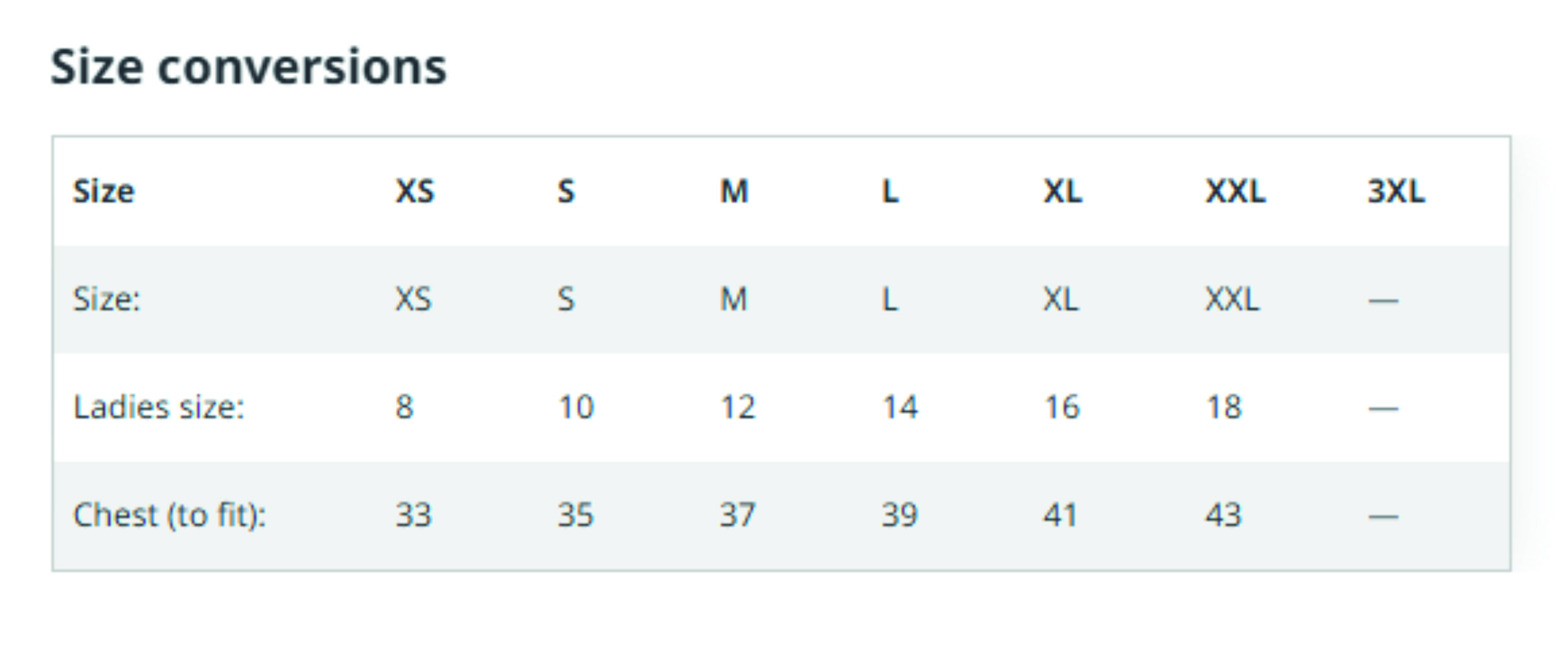
Task: Select ladies size 12 cell
Action: tap(737, 407)
